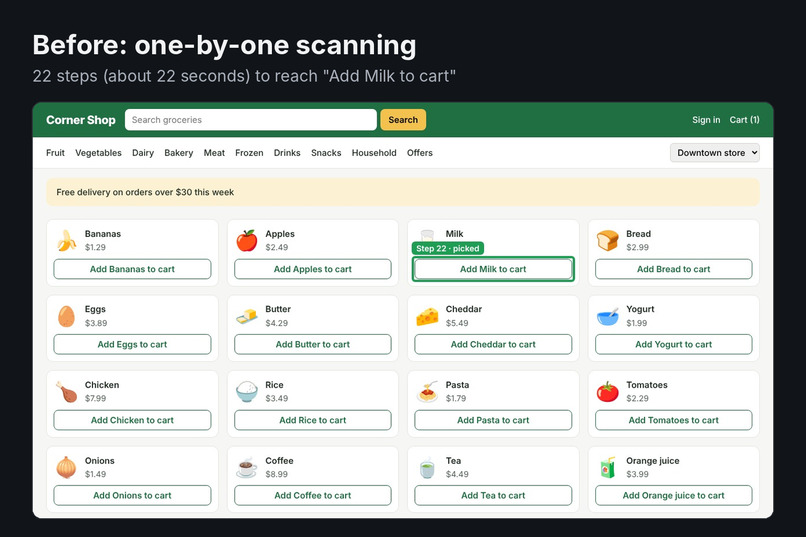
Task: Click the Coffee $8.99 price
Action: [x=277, y=474]
